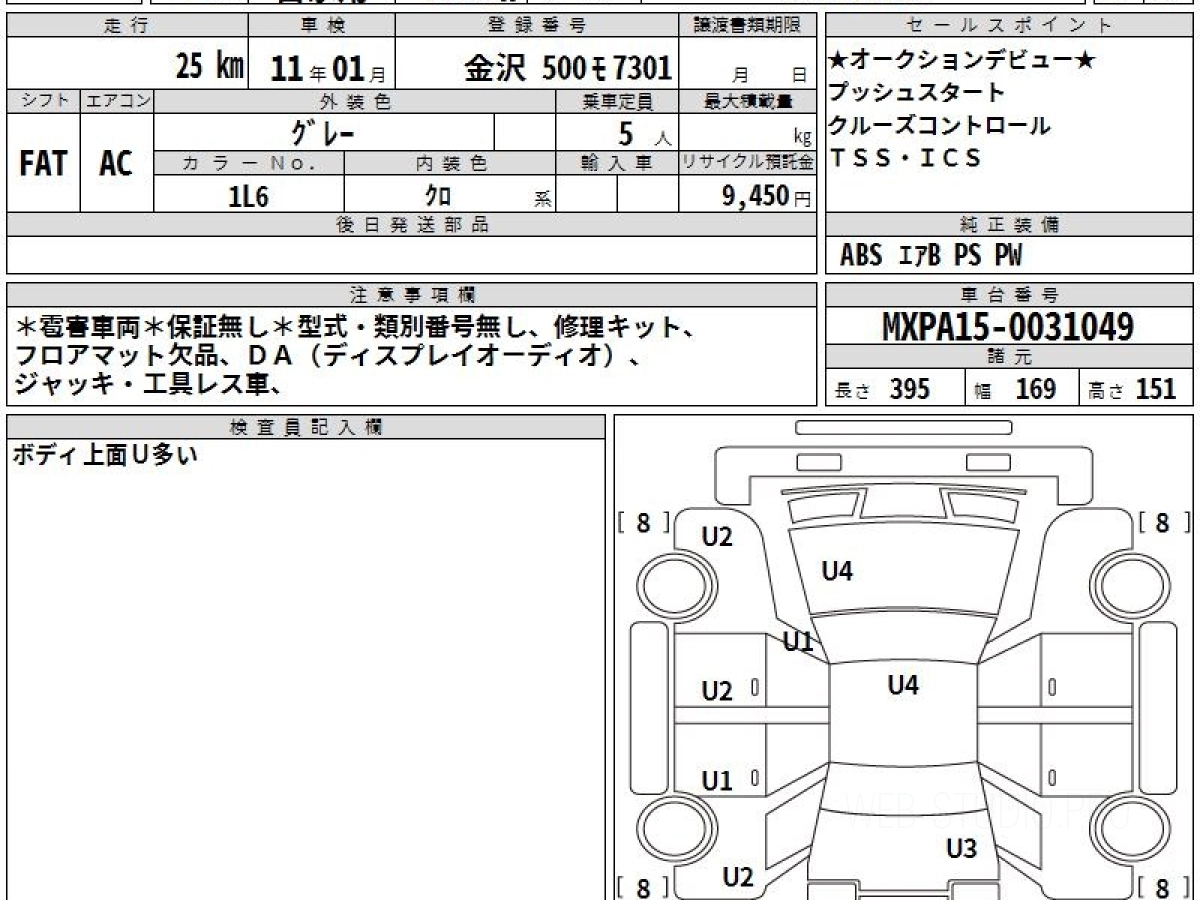Click the シフト header cell
This screenshot has height=900, width=1200.
point(44,101)
